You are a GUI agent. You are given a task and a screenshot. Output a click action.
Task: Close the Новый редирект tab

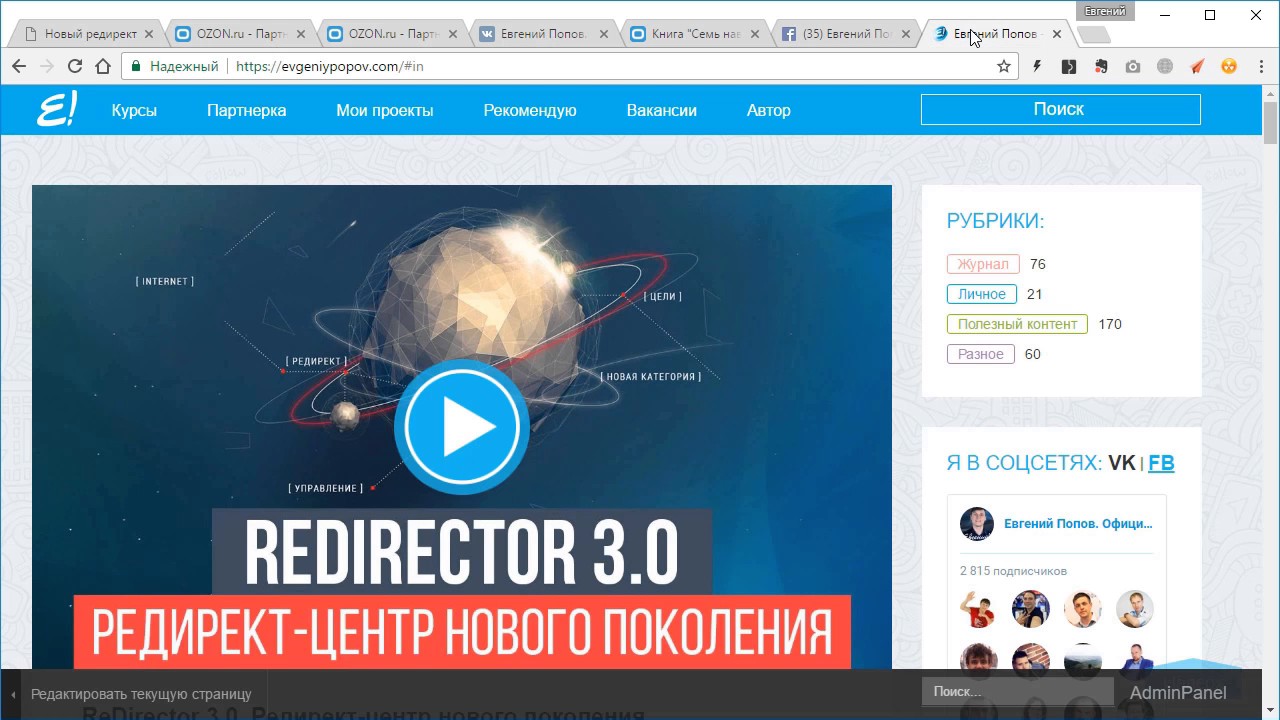pyautogui.click(x=149, y=34)
